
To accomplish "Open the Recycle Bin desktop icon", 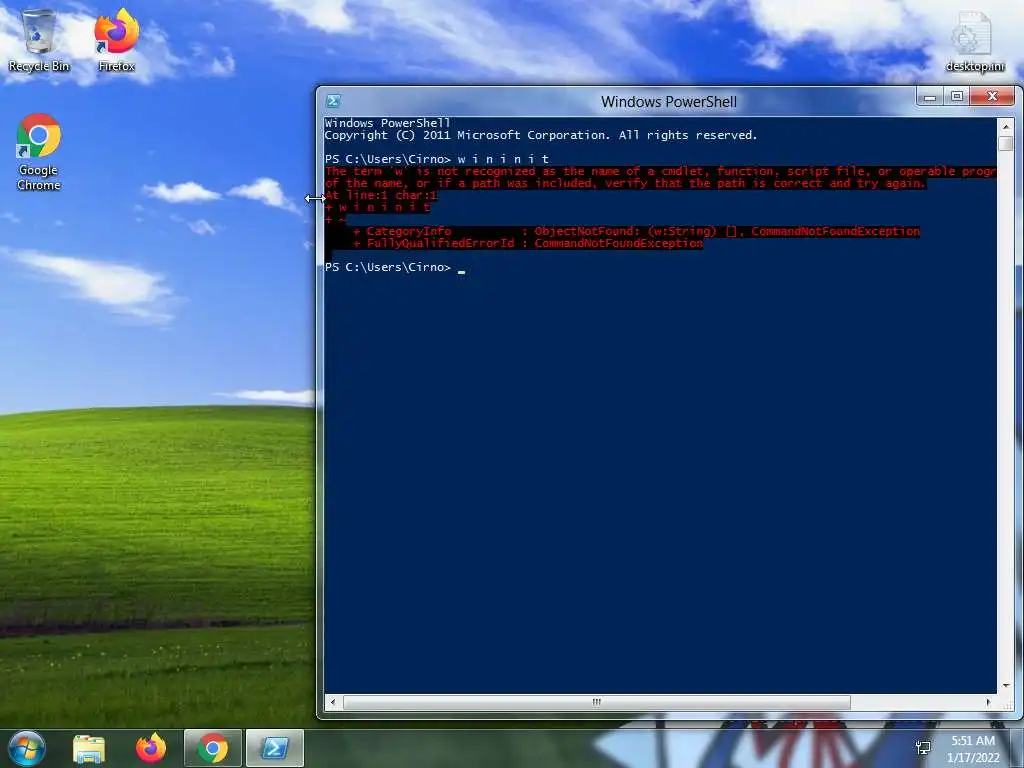I will pos(39,40).
